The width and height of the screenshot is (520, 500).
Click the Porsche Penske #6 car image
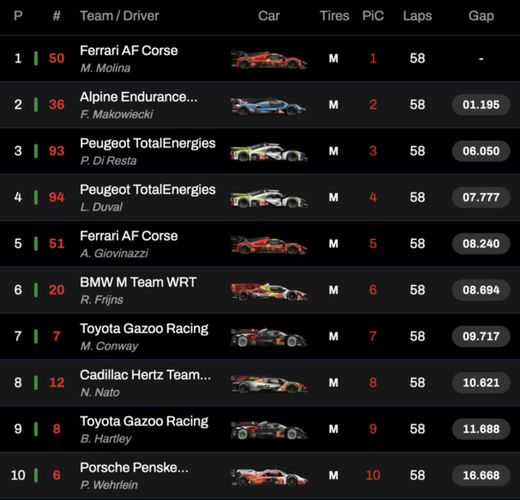[x=269, y=476]
